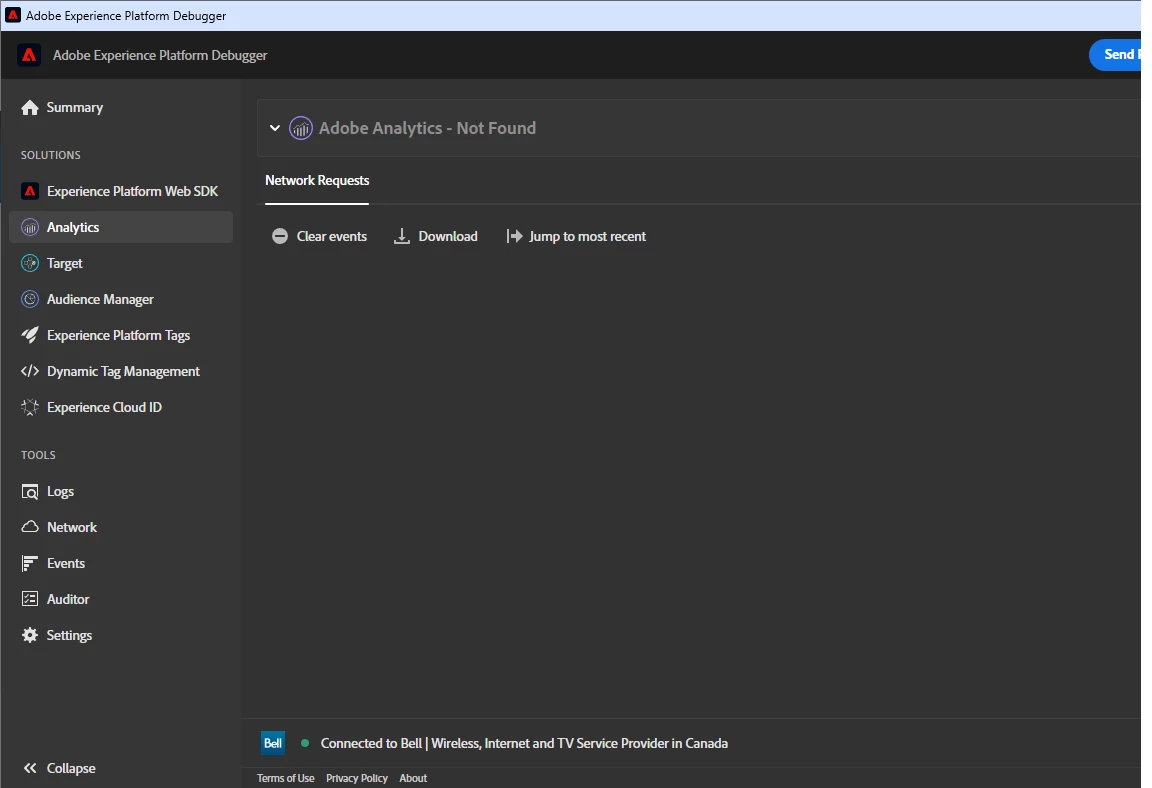The image size is (1152, 788).
Task: Click Jump to most recent label
Action: click(x=588, y=236)
